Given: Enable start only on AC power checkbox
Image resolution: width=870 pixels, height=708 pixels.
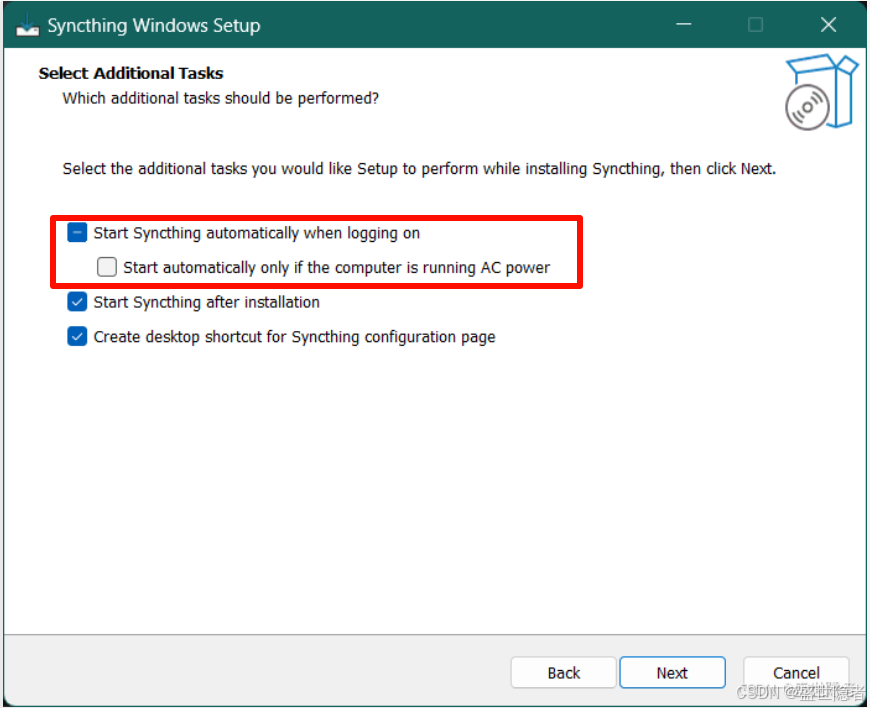Looking at the screenshot, I should pyautogui.click(x=107, y=267).
